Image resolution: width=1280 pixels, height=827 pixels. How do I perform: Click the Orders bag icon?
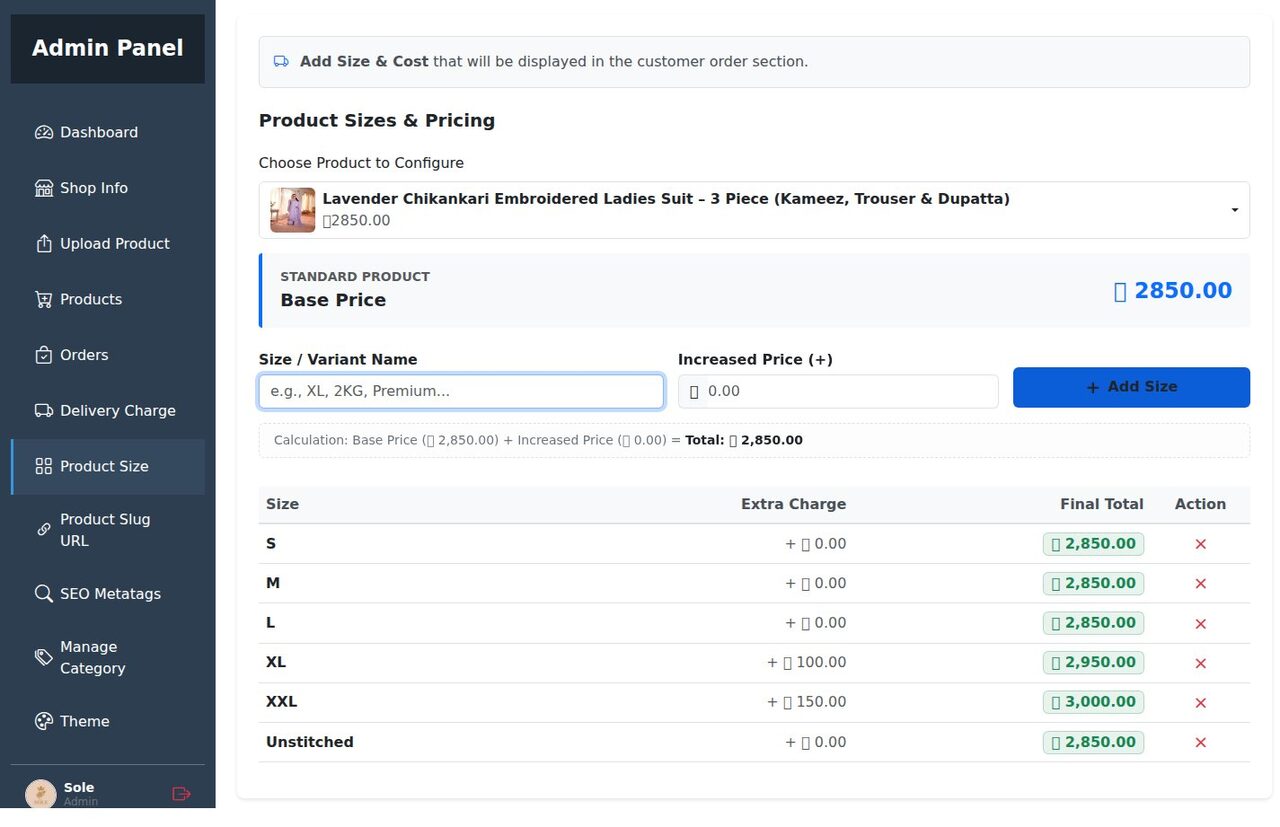(43, 355)
